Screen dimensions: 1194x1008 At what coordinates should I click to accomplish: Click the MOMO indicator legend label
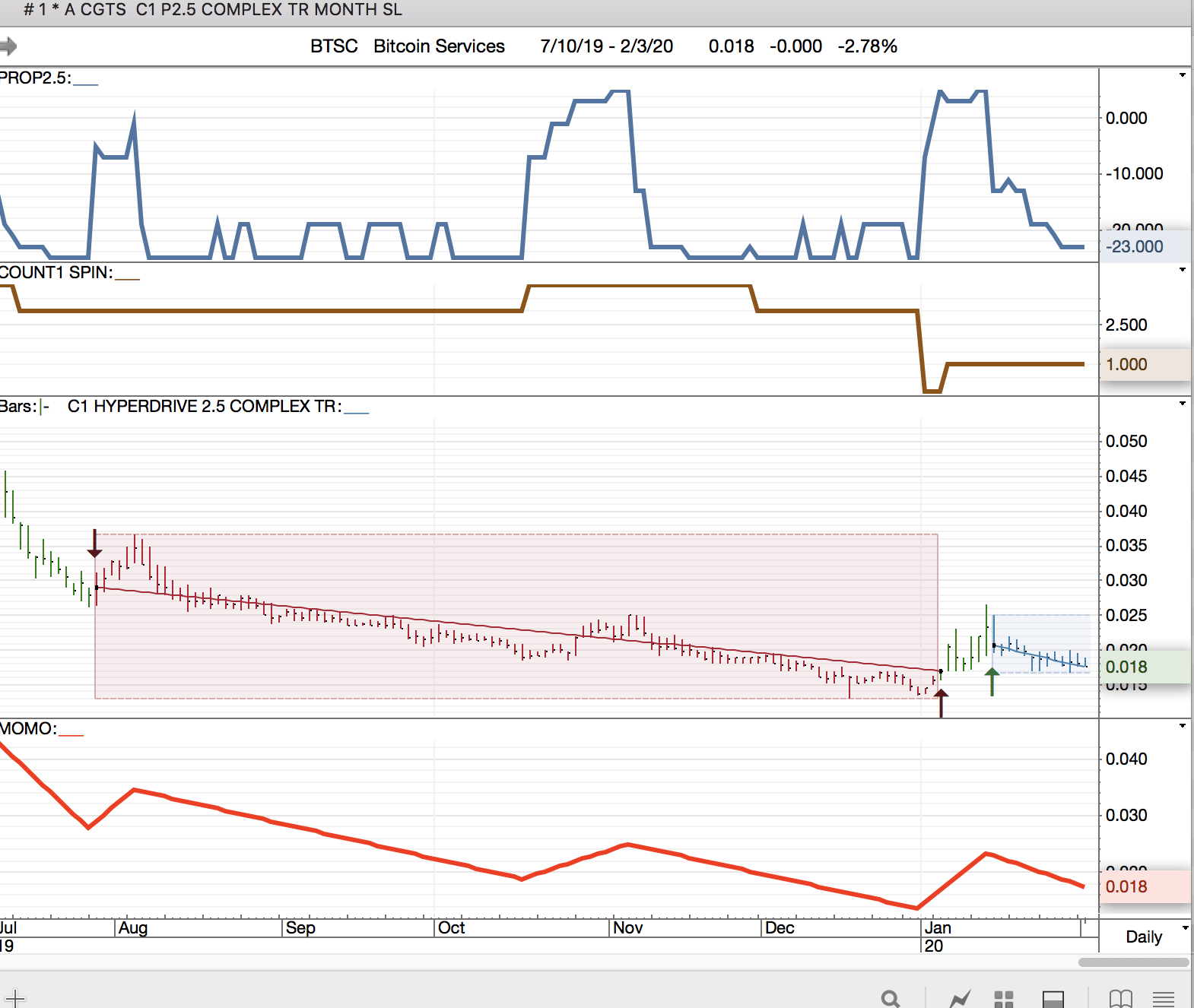(41, 729)
